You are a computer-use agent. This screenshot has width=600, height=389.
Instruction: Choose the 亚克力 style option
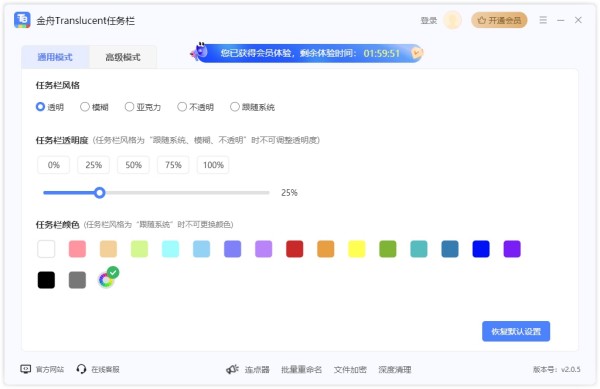click(143, 107)
